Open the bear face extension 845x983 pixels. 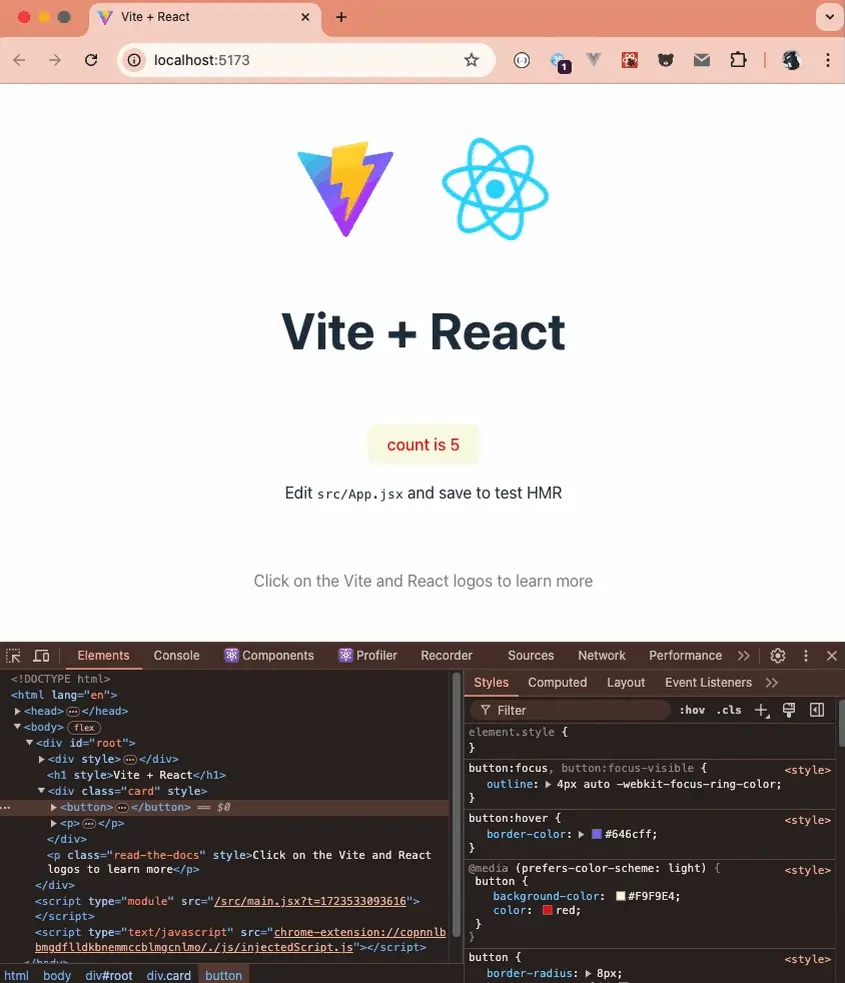point(666,60)
